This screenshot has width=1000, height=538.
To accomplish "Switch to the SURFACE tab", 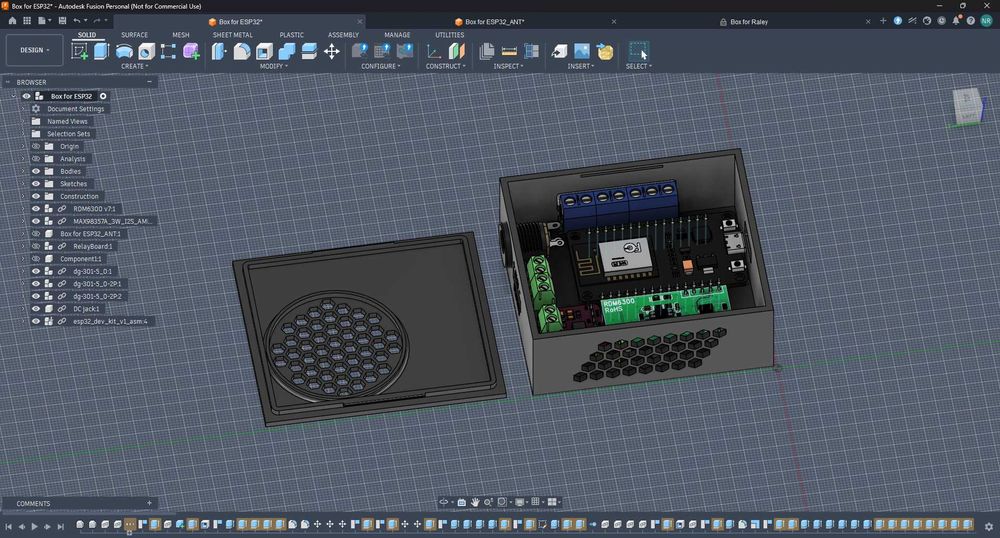I will point(135,35).
